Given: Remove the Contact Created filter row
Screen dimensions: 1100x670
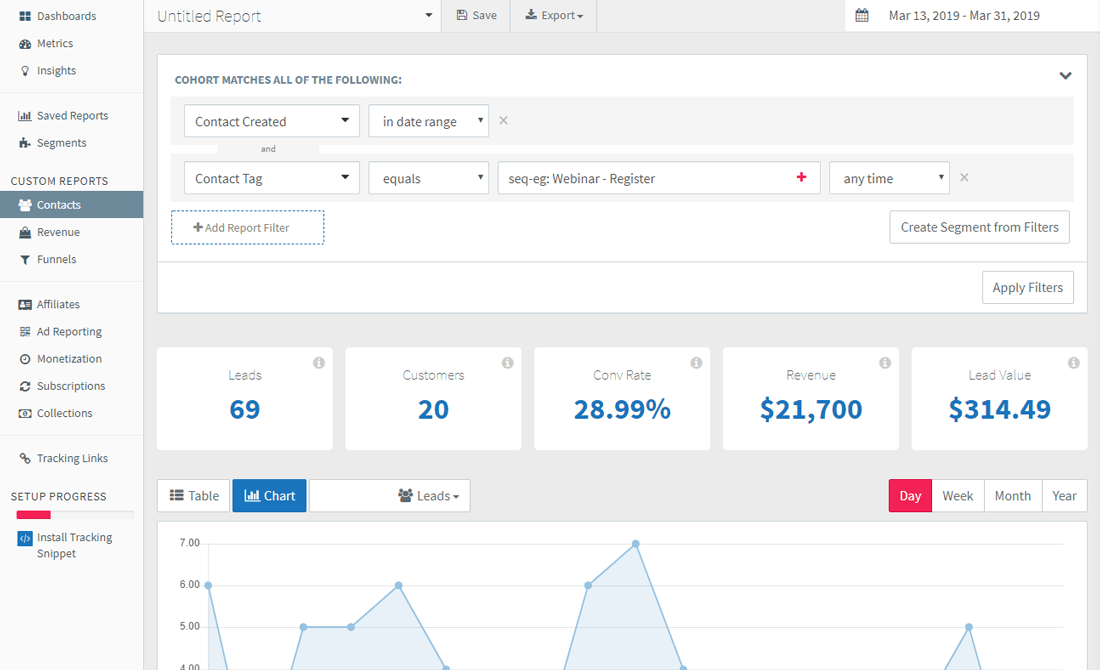Looking at the screenshot, I should [x=504, y=121].
